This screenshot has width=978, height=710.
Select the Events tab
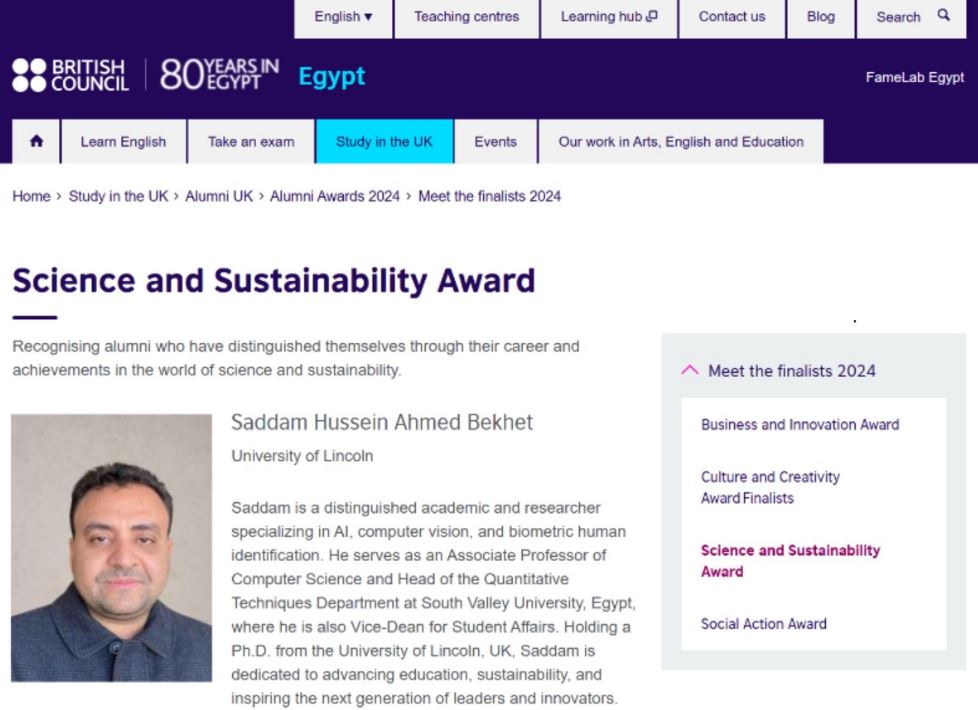(x=495, y=142)
